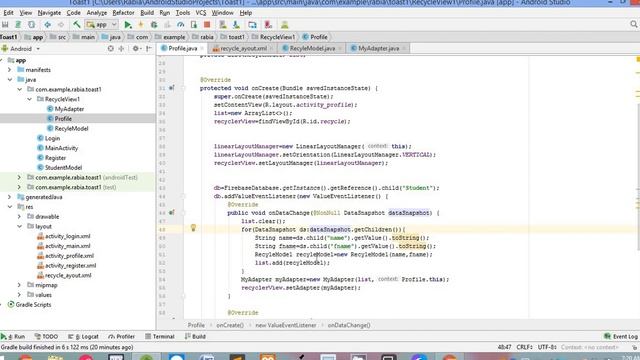Open the Refactor menu

(x=123, y=13)
